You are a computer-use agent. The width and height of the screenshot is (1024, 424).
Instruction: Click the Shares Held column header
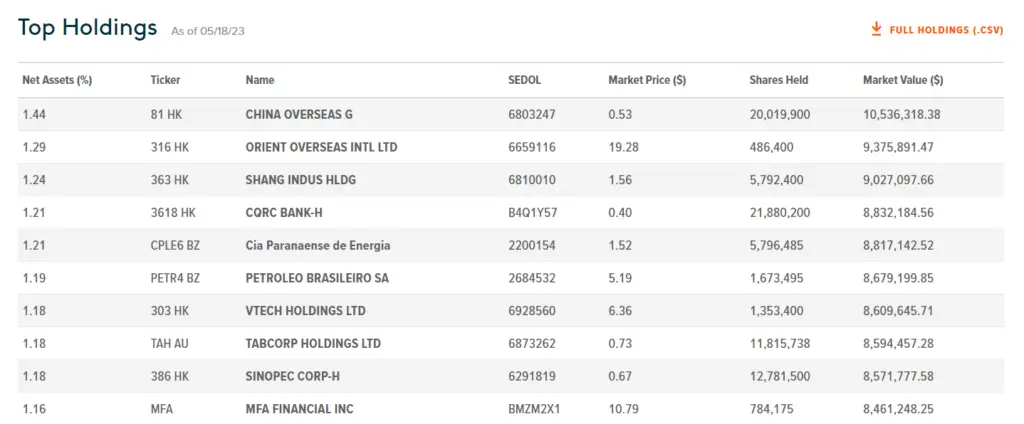pyautogui.click(x=778, y=80)
